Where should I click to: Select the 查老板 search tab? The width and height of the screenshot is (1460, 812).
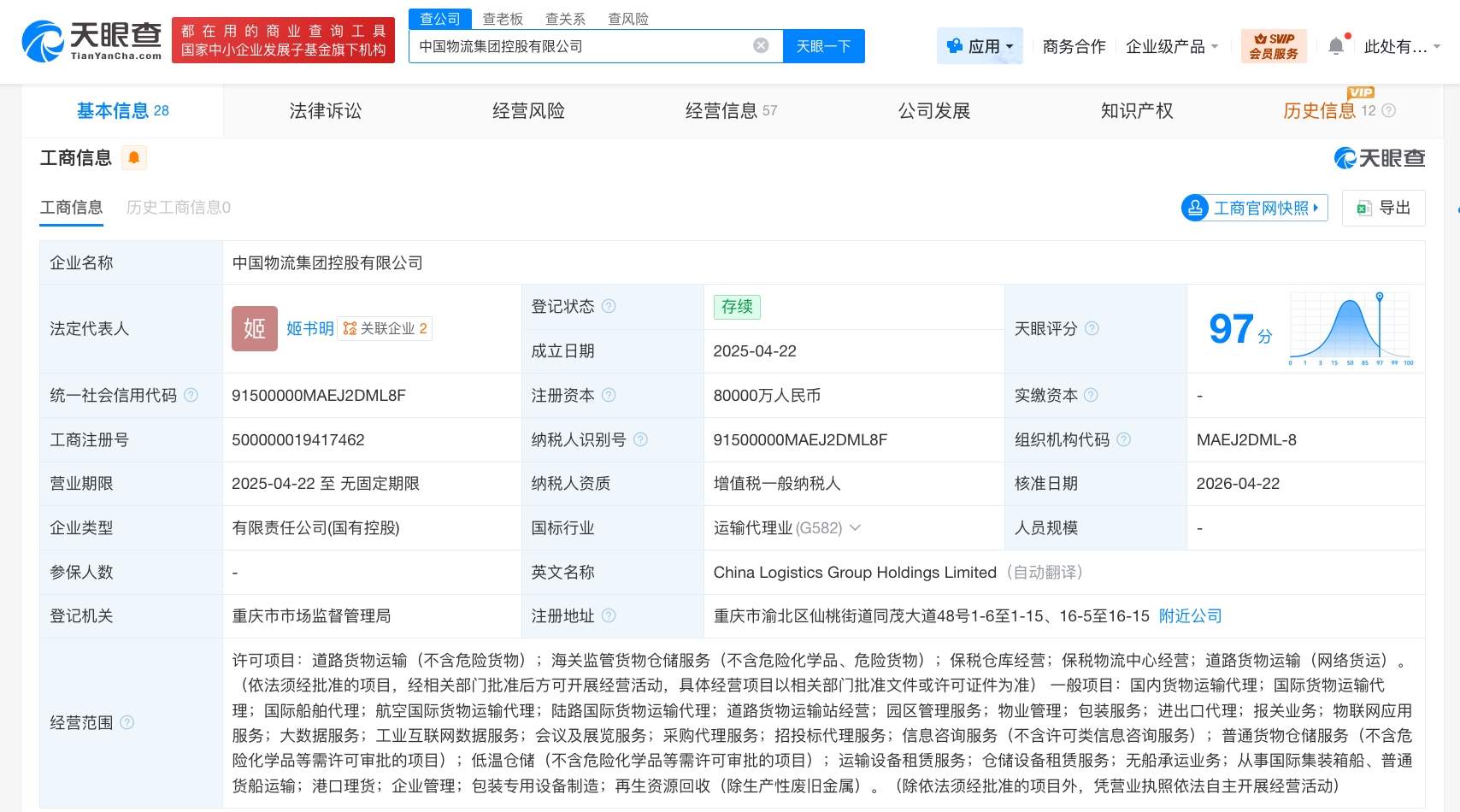[503, 19]
